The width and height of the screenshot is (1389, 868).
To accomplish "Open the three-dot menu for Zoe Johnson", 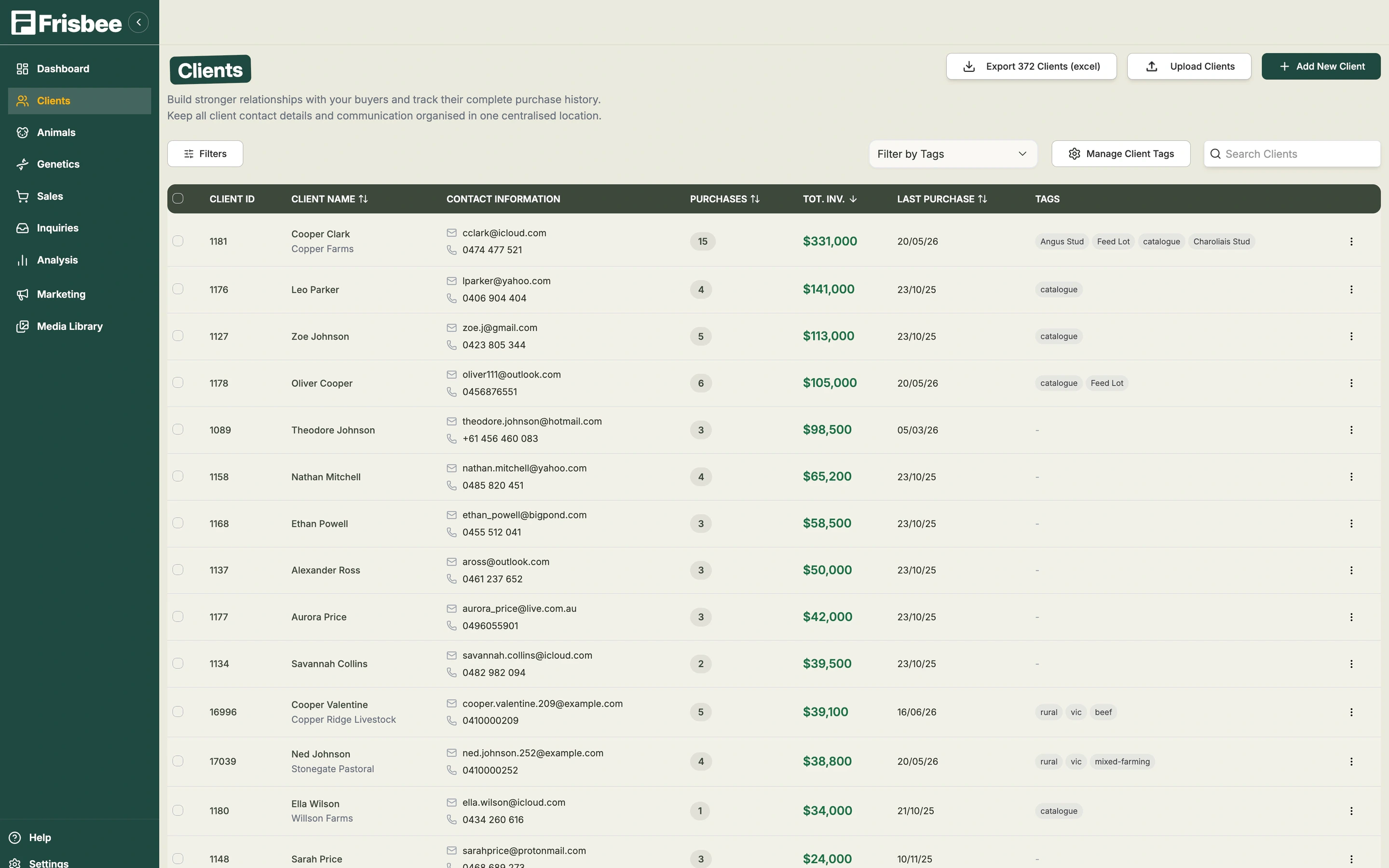I will tap(1351, 337).
